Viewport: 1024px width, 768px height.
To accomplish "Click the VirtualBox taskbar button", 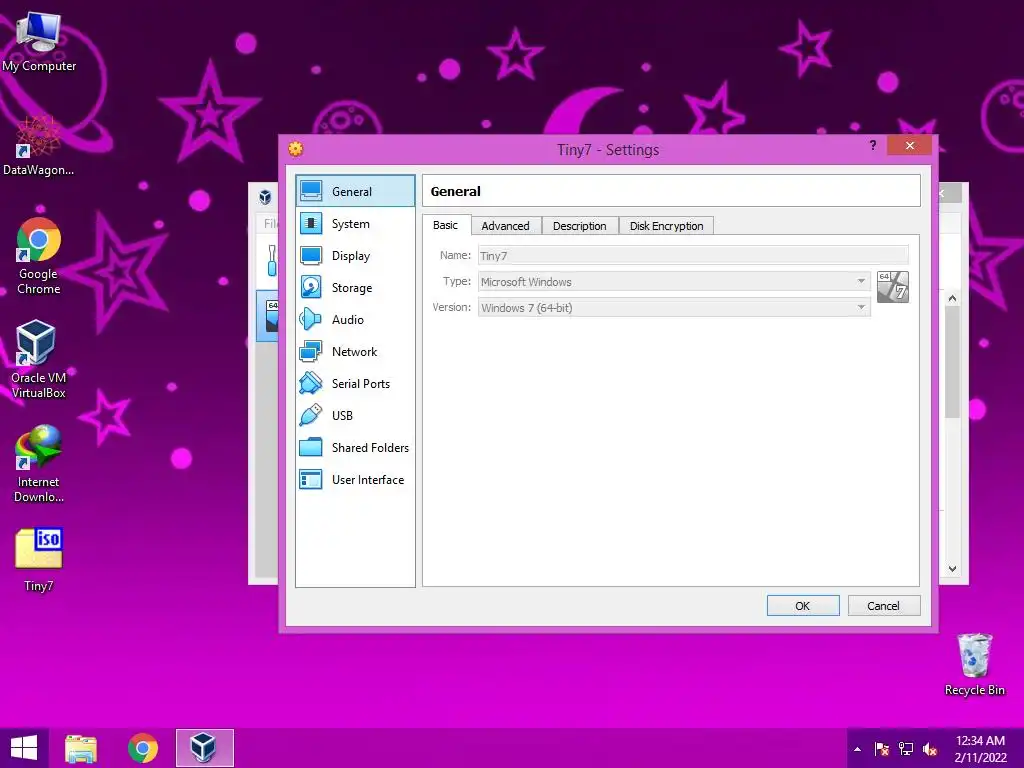I will 204,748.
